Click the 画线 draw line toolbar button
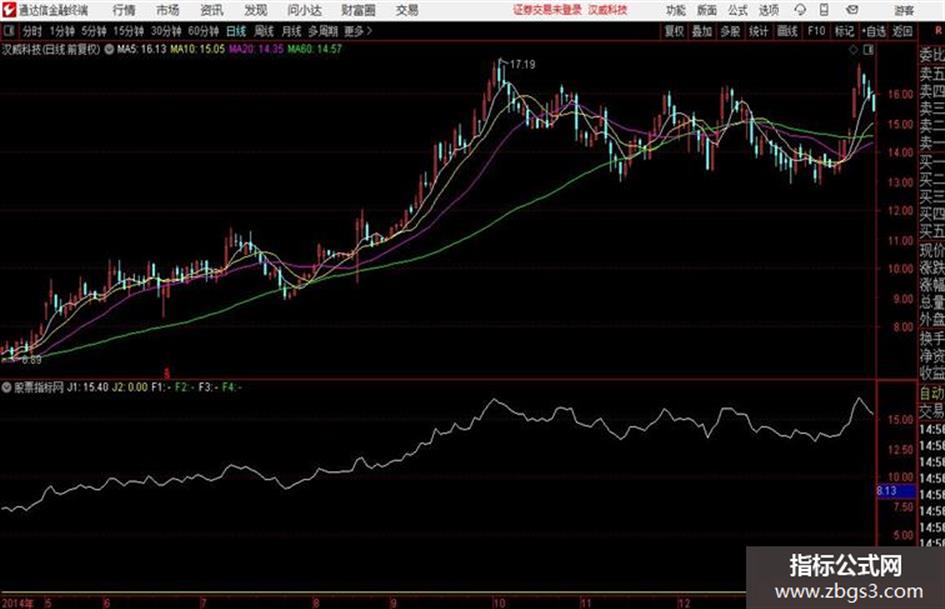Image resolution: width=945 pixels, height=609 pixels. pos(787,31)
